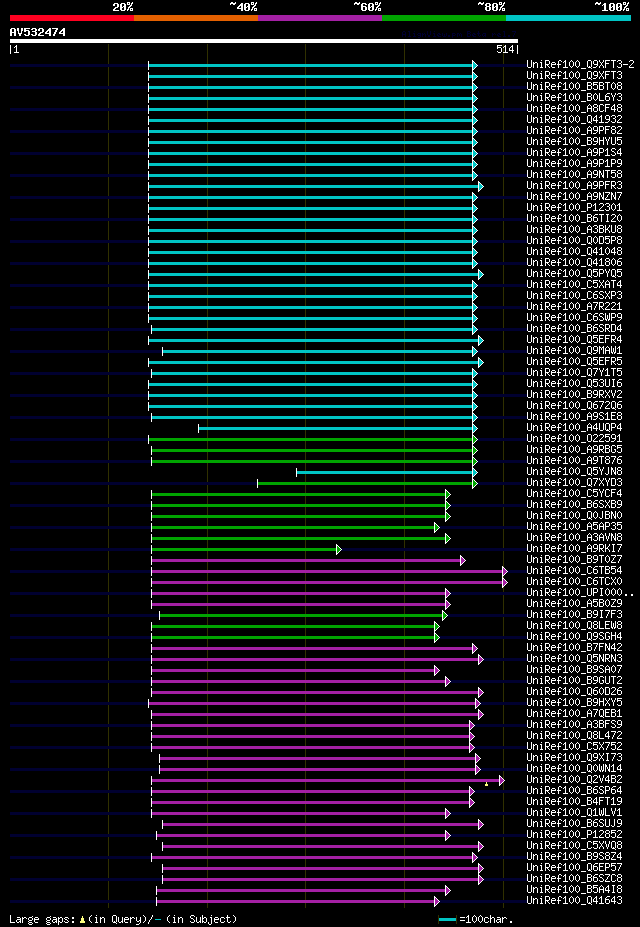Open the UniRef100_Q9XFT3 hit label

click(x=574, y=76)
